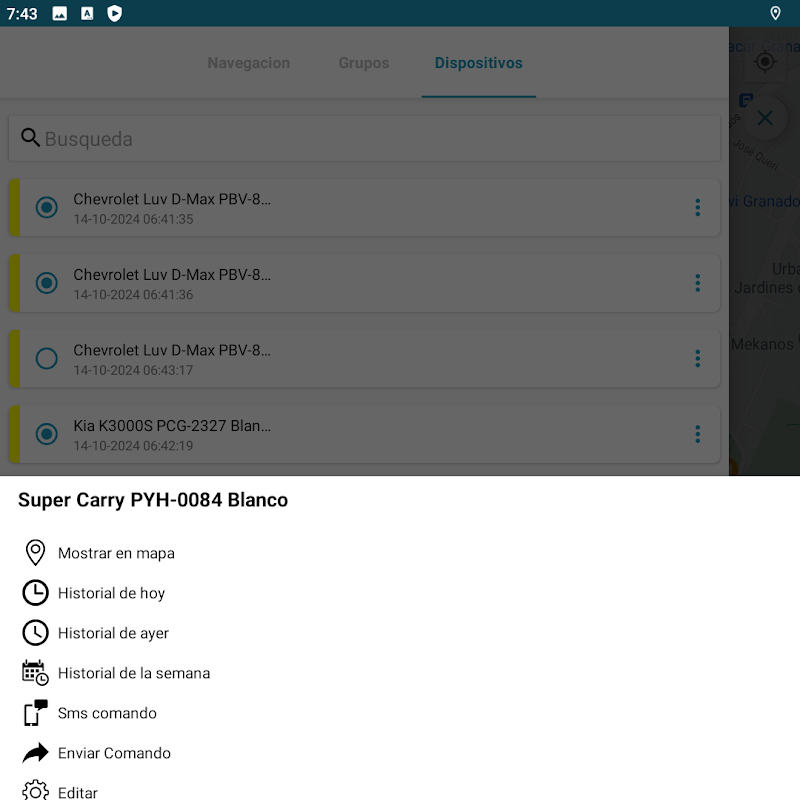This screenshot has height=800, width=800.
Task: Tap the phone message icon for Sms comando
Action: click(x=35, y=712)
